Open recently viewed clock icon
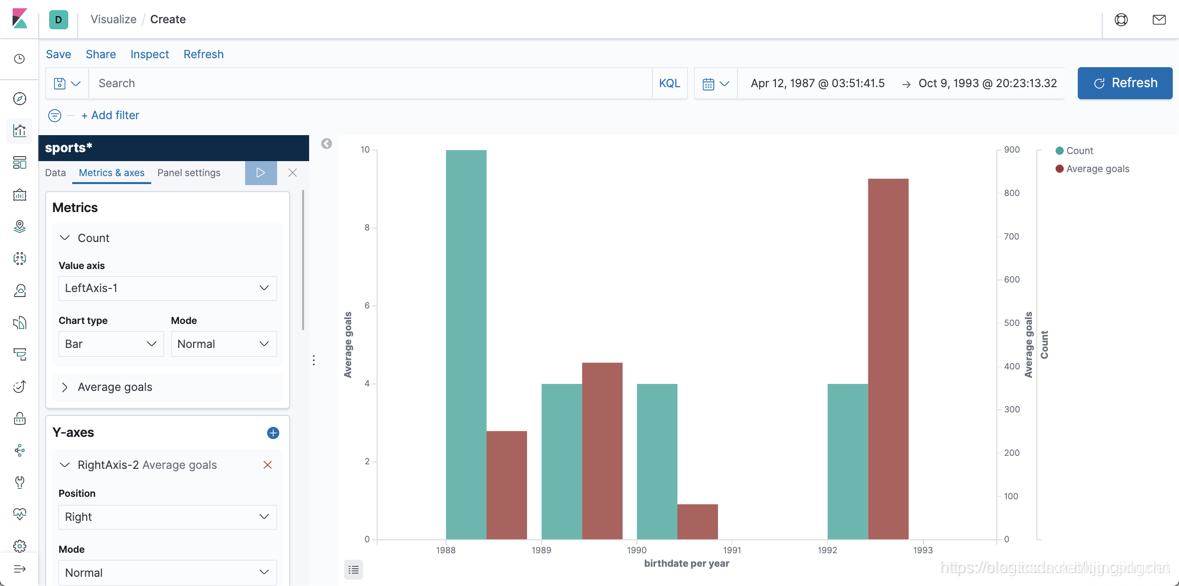Viewport: 1179px width, 586px height. pos(20,59)
